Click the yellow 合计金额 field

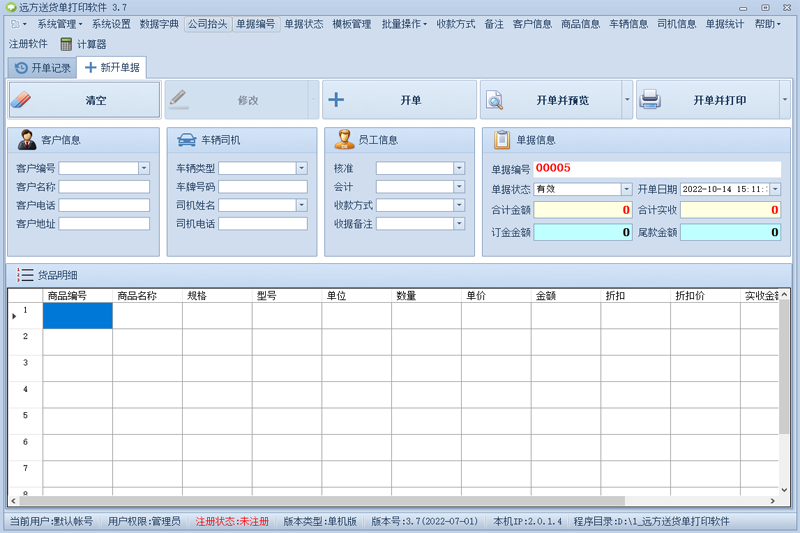[583, 210]
